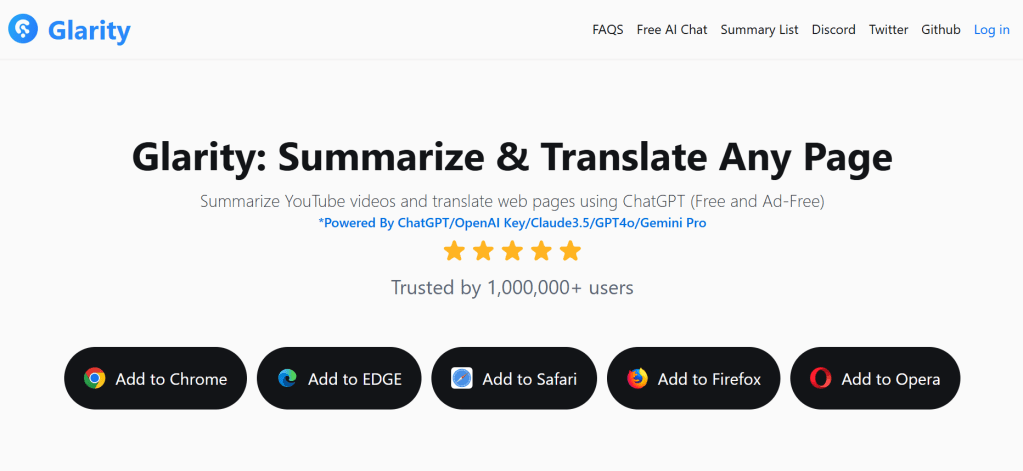Open the FAQS menu item
Image resolution: width=1023 pixels, height=471 pixels.
pos(608,30)
